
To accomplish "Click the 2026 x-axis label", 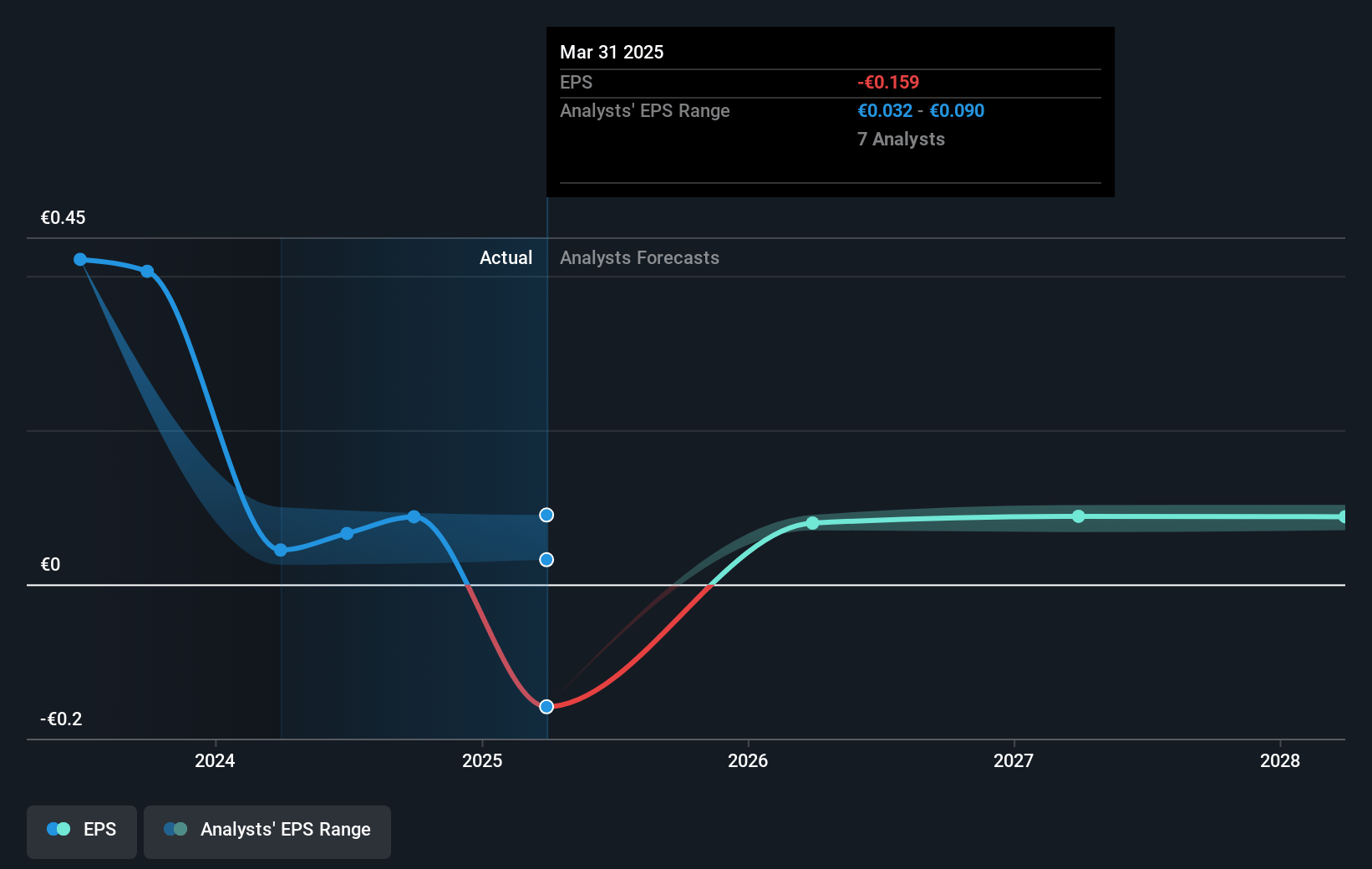I will coord(748,760).
